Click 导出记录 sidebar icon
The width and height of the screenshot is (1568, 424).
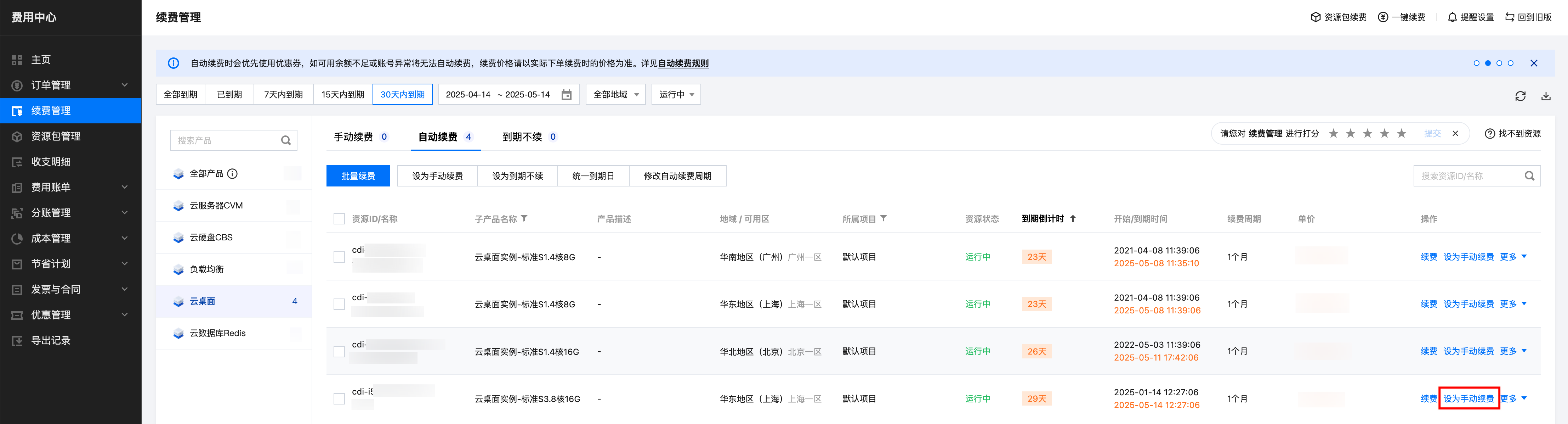click(17, 341)
